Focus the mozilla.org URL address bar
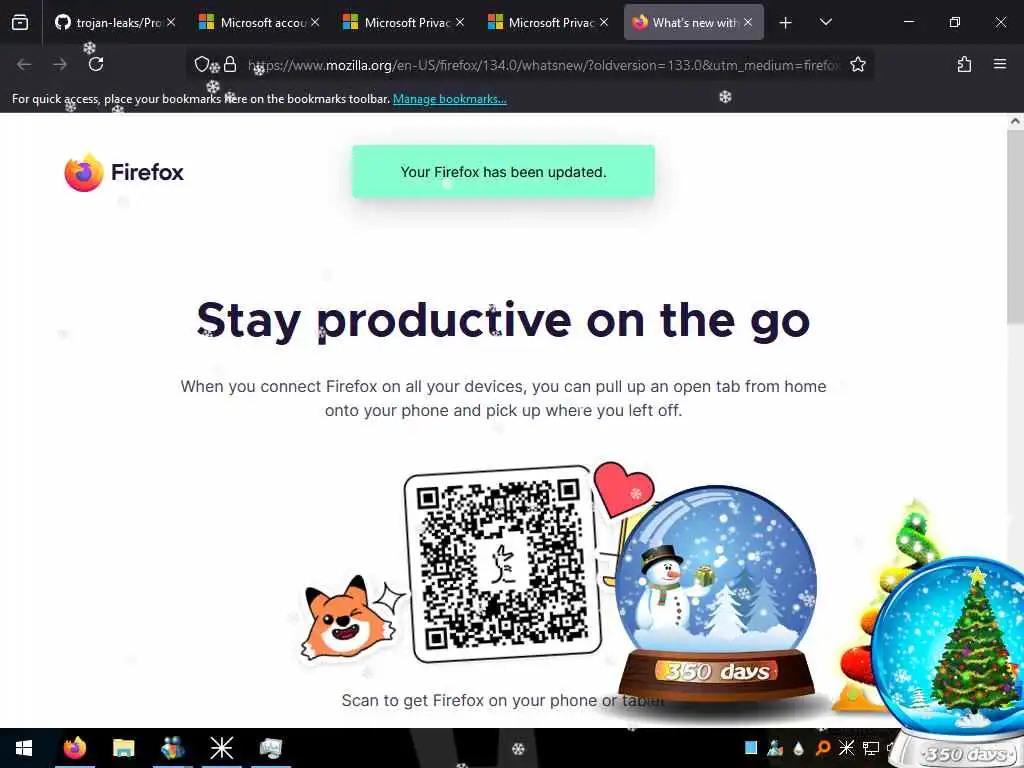Viewport: 1024px width, 768px height. pos(542,65)
